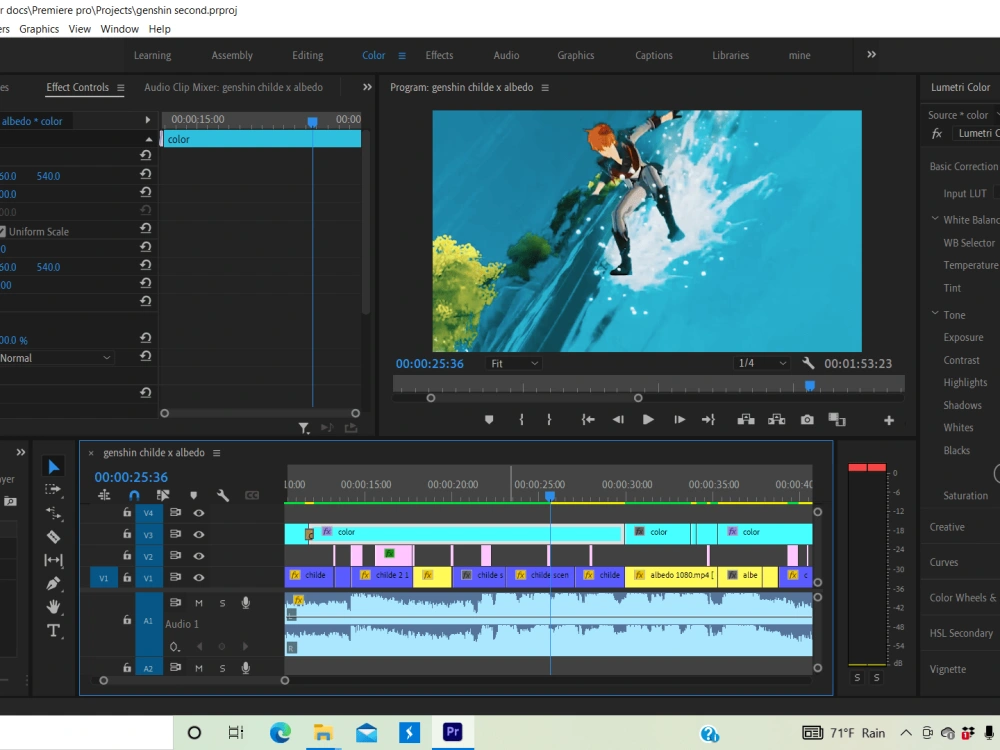
Task: Step back one frame
Action: point(618,420)
